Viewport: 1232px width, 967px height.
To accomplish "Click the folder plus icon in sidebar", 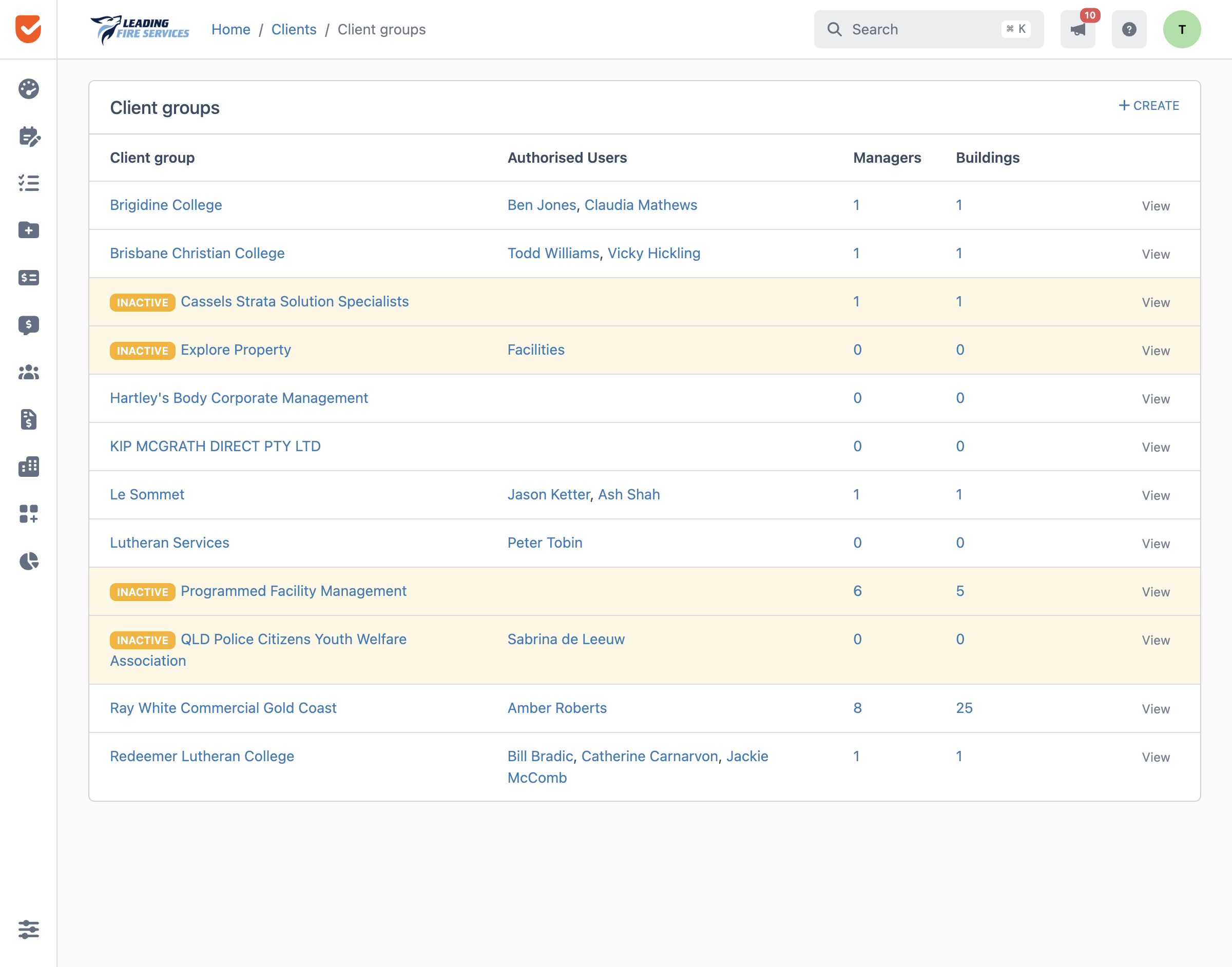I will [28, 230].
